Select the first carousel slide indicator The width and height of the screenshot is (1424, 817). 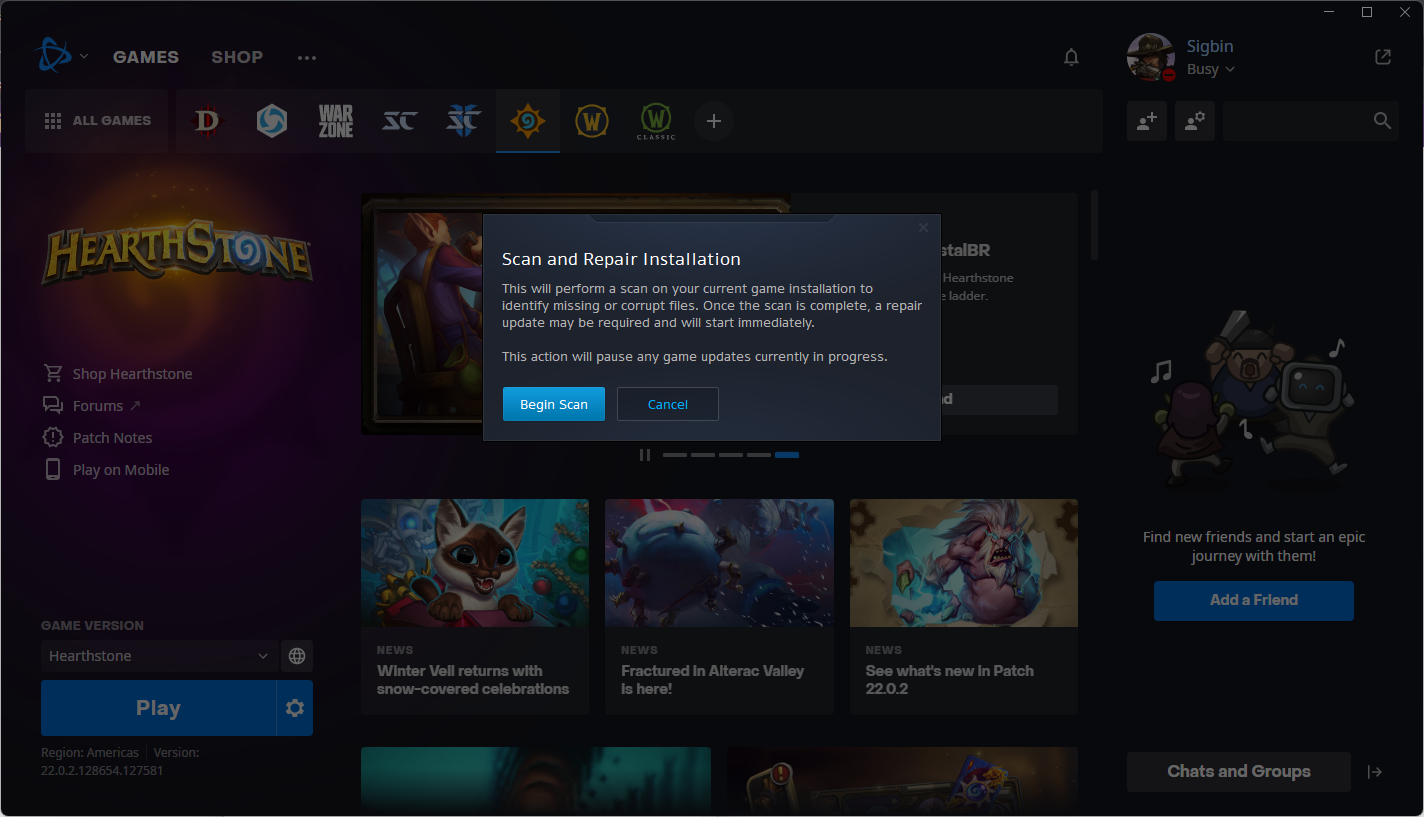(675, 455)
